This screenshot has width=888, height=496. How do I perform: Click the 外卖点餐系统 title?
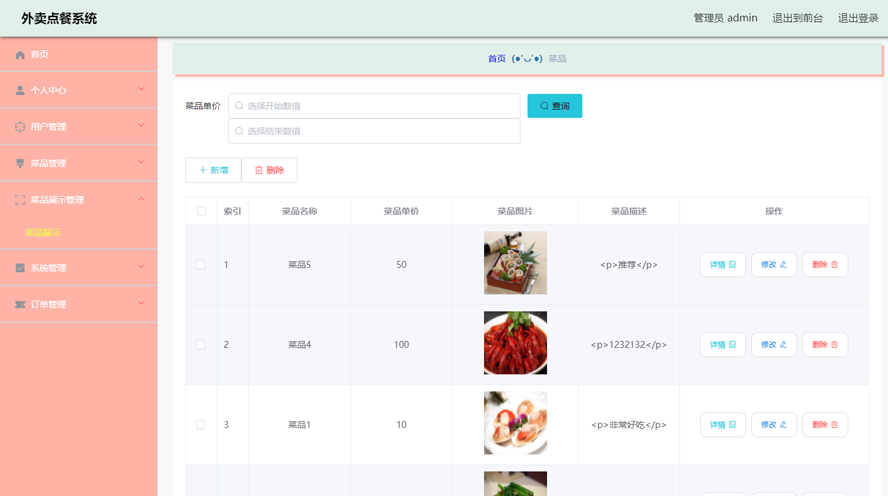coord(59,19)
